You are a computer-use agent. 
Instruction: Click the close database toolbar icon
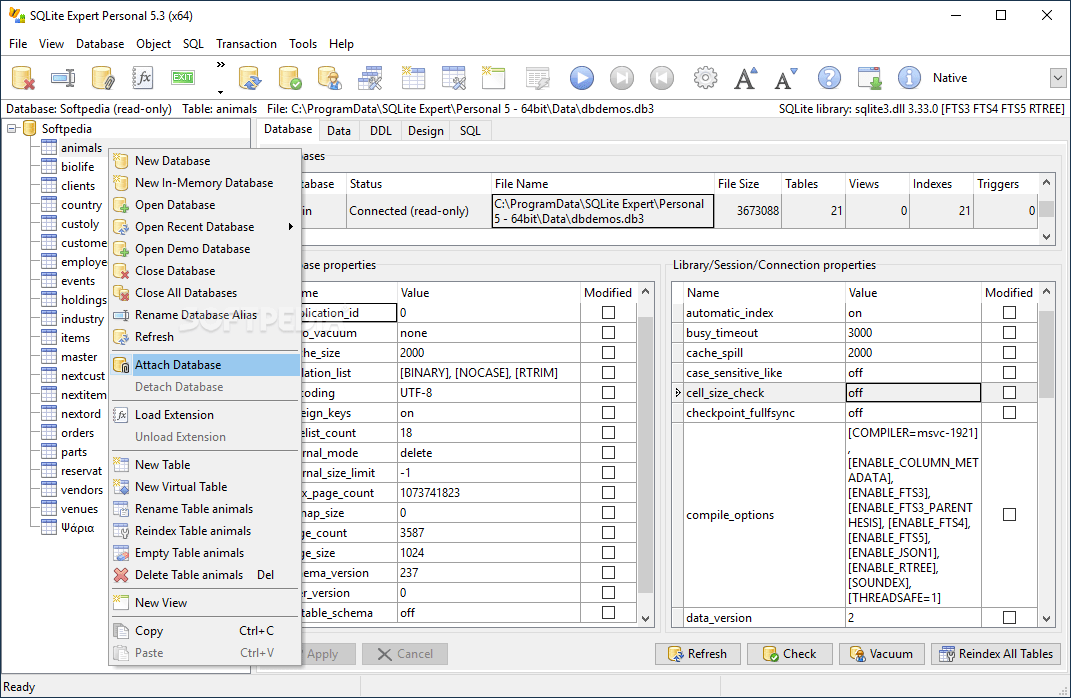point(23,78)
